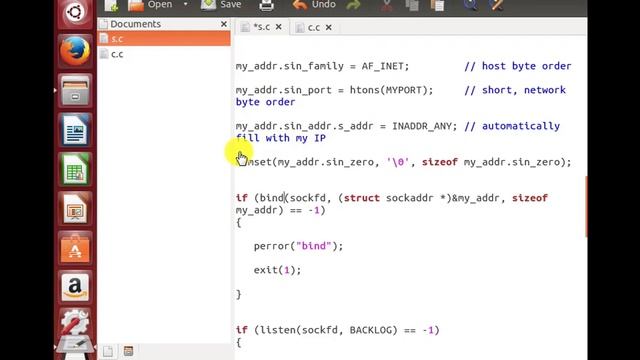Open the Files manager from the dock

coord(75,90)
